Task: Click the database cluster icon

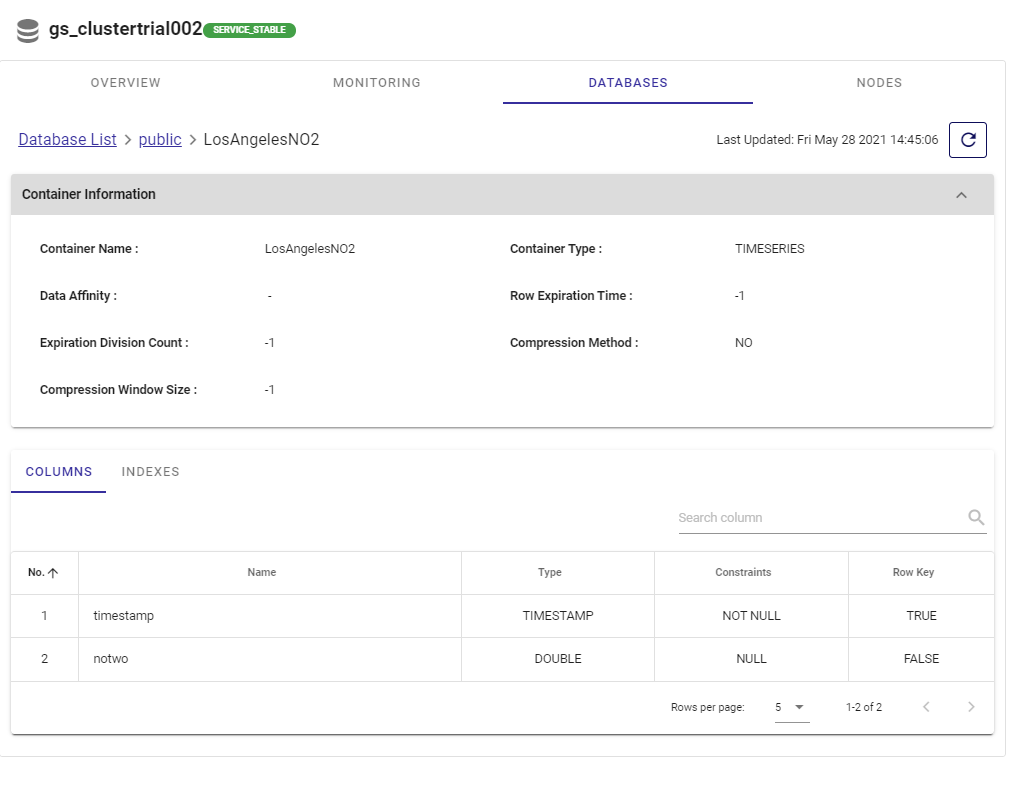Action: click(28, 31)
